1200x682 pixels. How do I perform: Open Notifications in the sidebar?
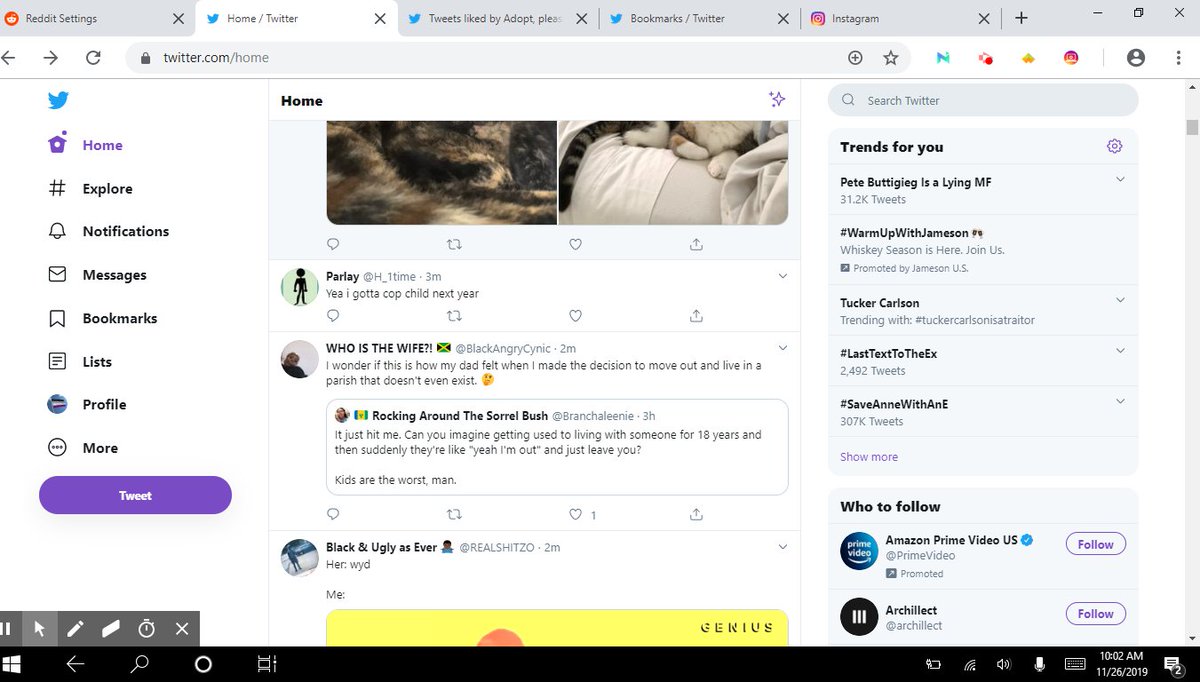[109, 231]
